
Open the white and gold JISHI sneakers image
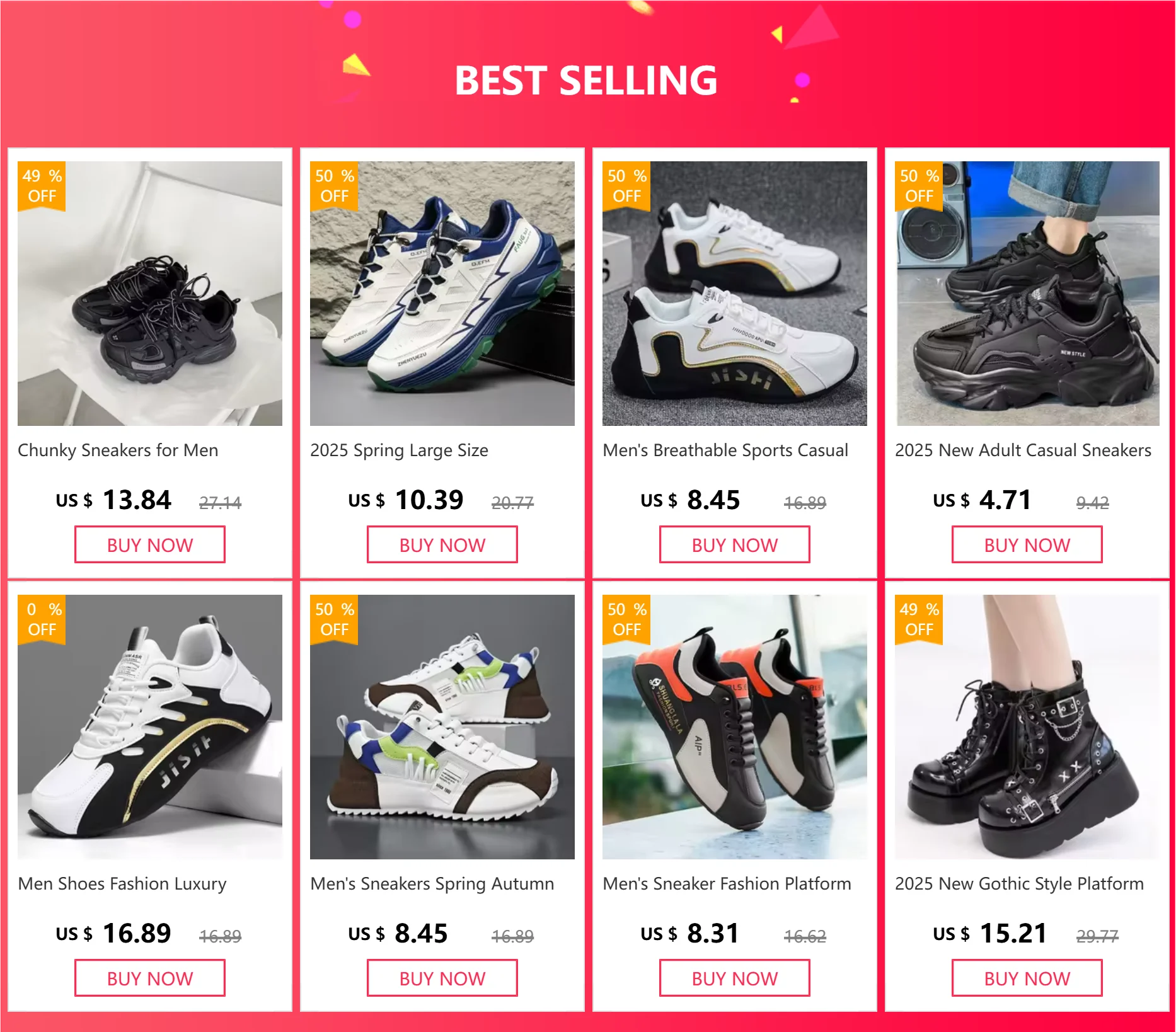[x=735, y=294]
